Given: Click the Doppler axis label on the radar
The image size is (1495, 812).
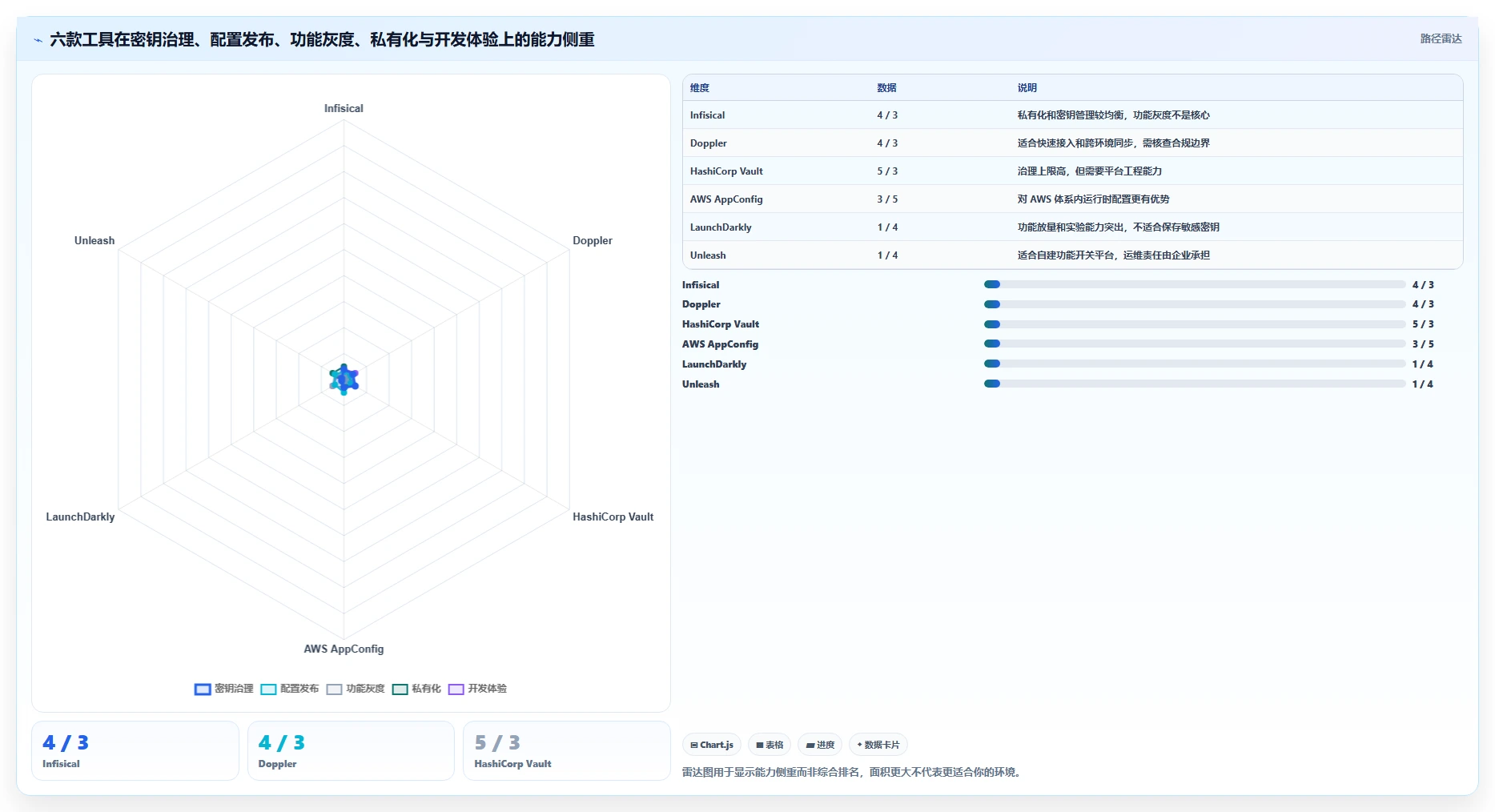Looking at the screenshot, I should pyautogui.click(x=593, y=240).
